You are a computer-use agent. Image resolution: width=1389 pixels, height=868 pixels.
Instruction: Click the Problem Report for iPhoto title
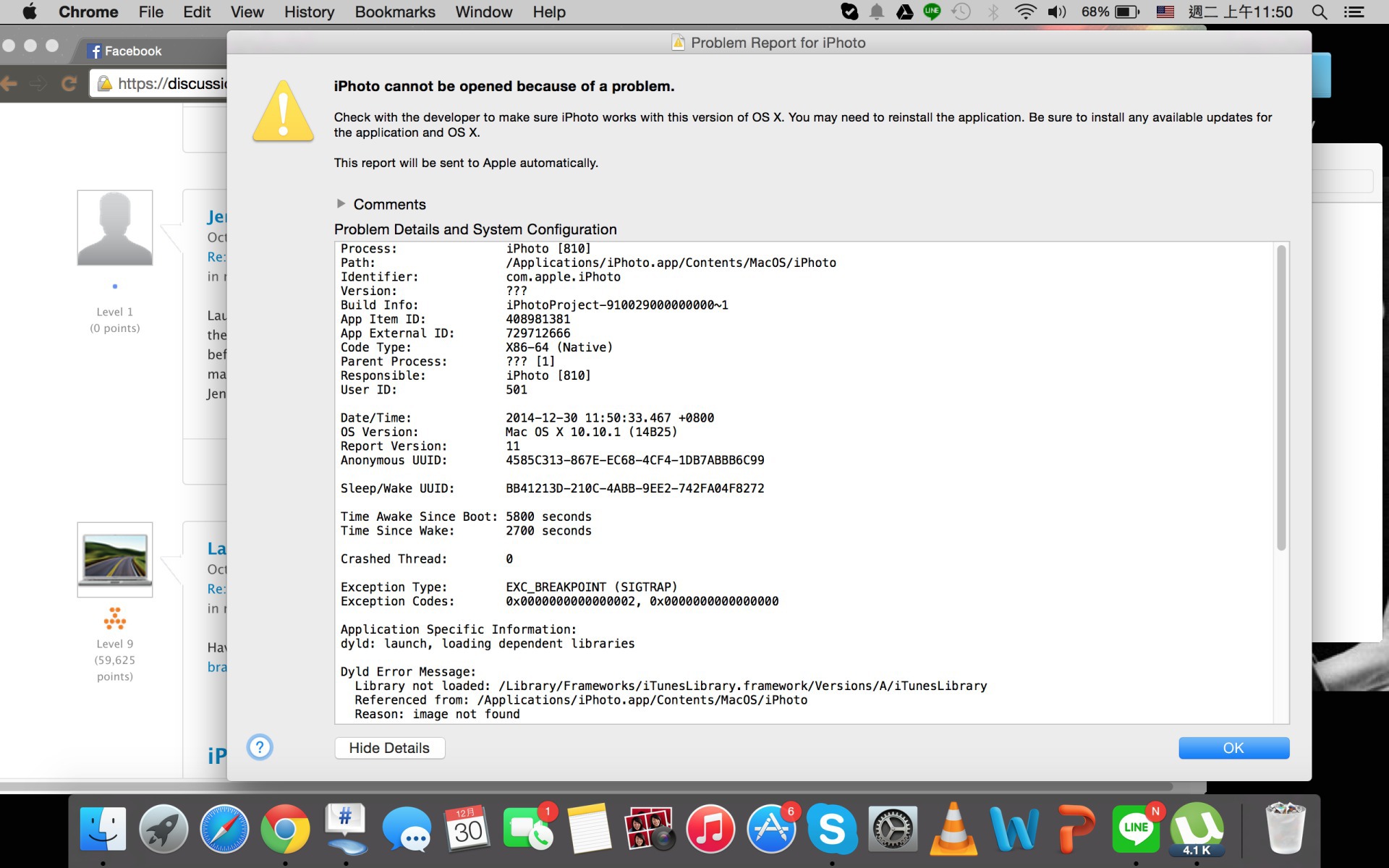click(778, 43)
